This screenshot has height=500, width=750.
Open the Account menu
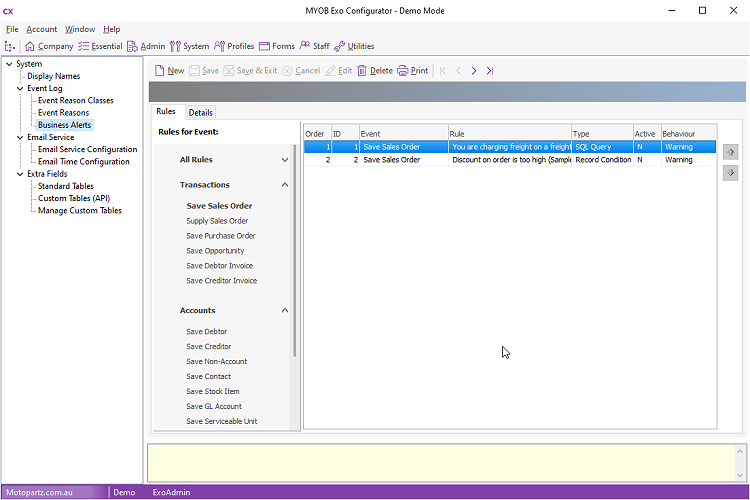[42, 29]
